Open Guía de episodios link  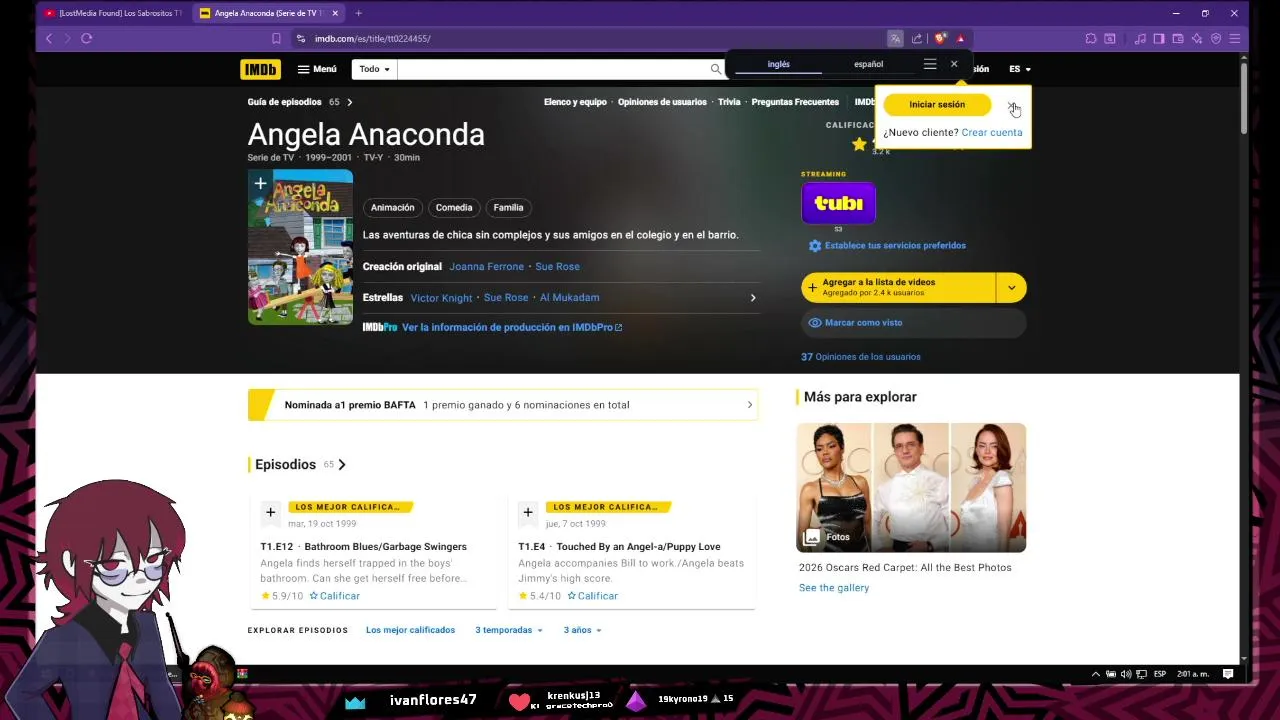coord(300,102)
